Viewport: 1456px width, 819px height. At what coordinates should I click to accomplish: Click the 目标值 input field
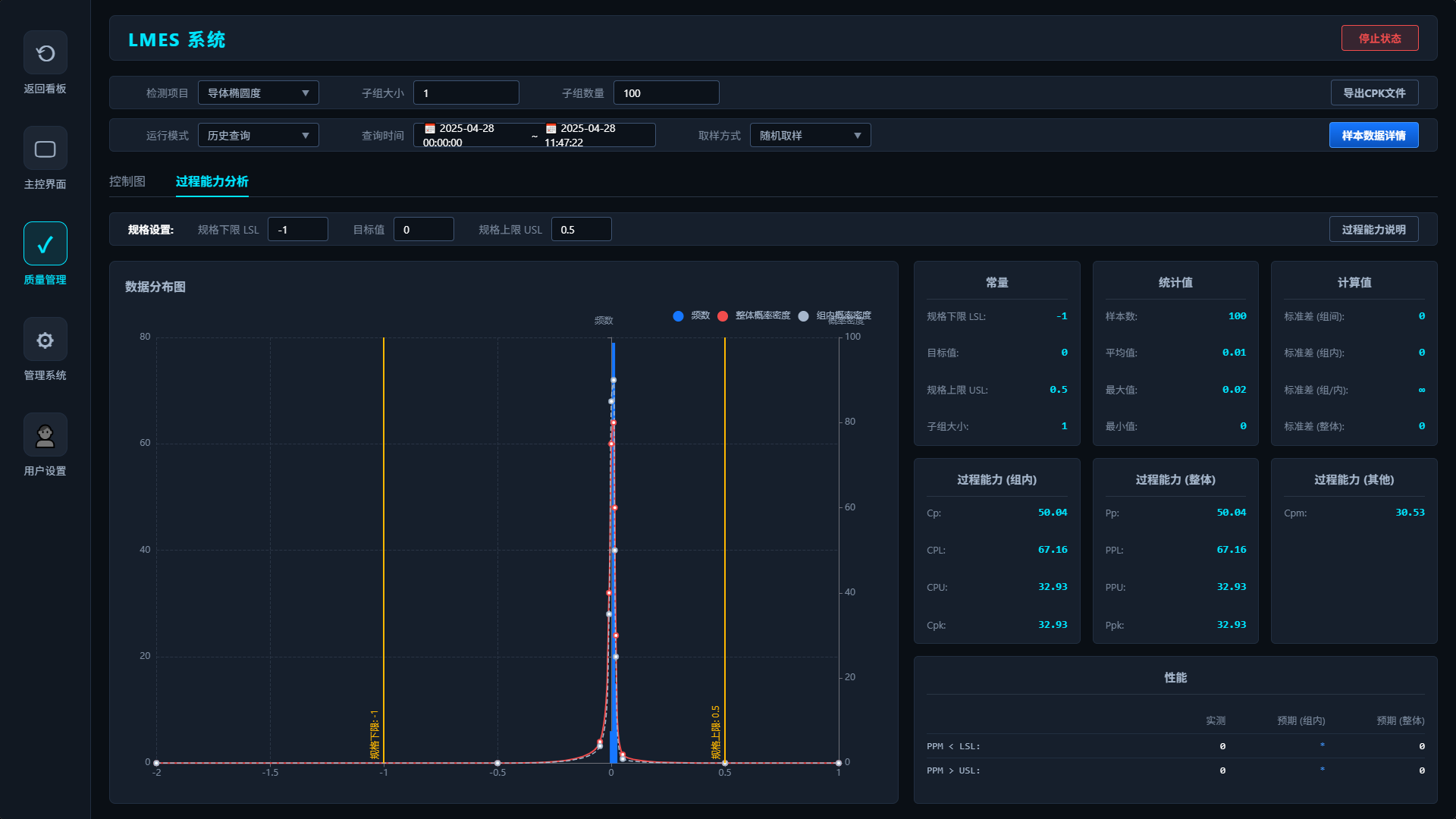point(424,230)
